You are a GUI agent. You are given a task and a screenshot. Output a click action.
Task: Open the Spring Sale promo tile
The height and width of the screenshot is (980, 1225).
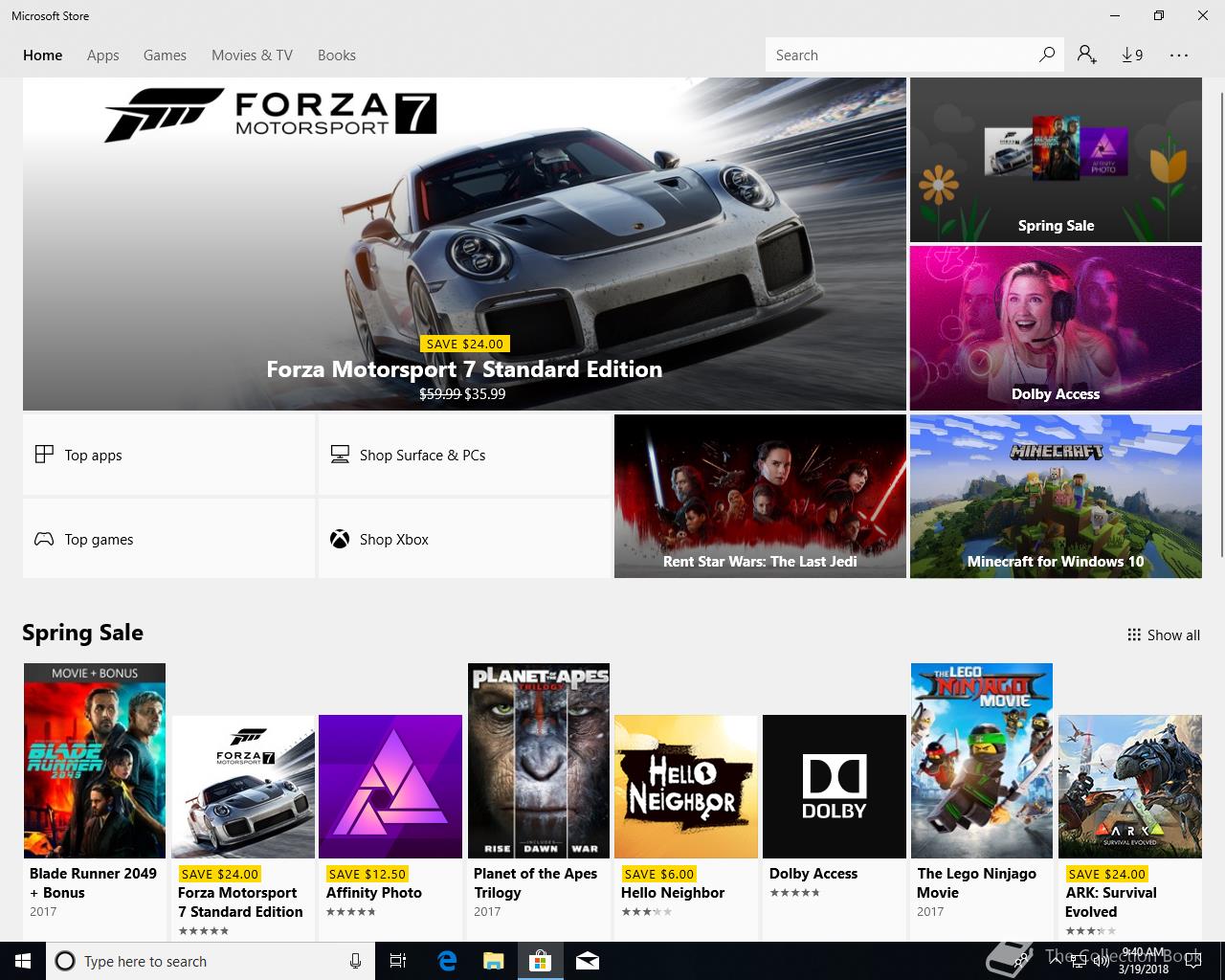tap(1056, 160)
